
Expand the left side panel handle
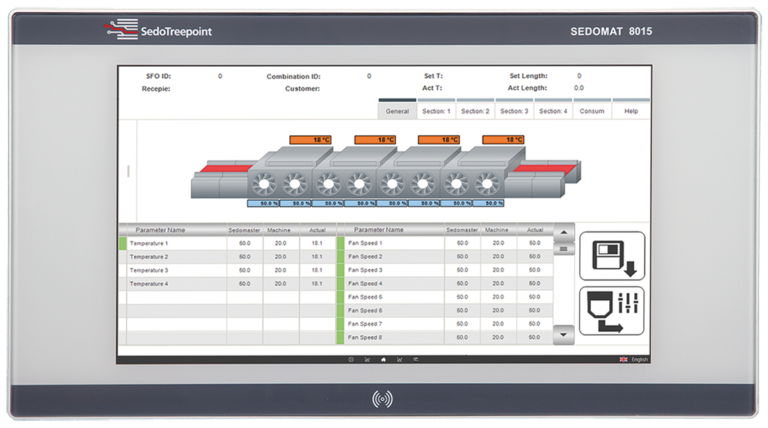pyautogui.click(x=127, y=171)
